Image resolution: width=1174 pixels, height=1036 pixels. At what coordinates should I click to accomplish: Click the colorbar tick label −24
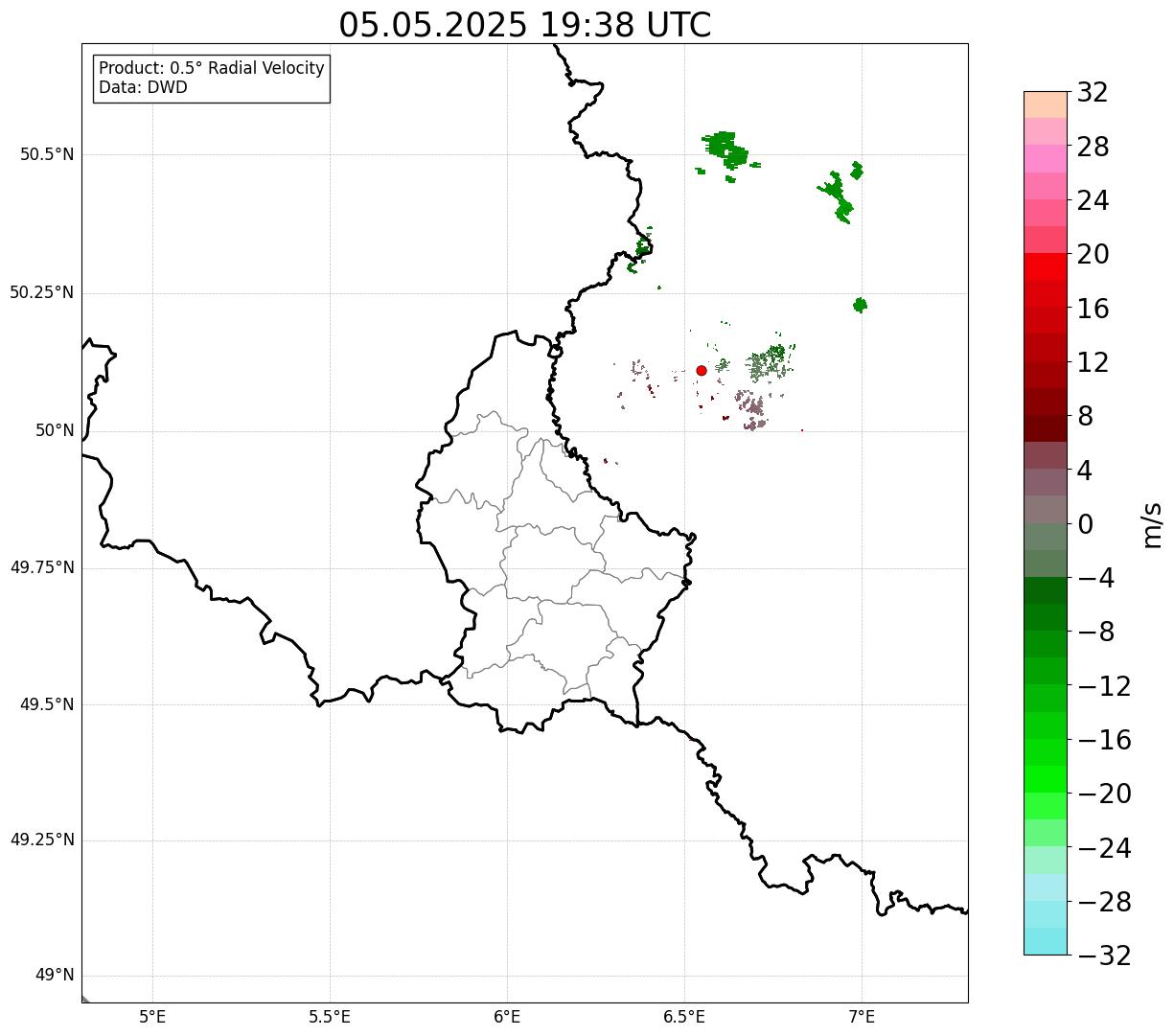[x=1104, y=848]
